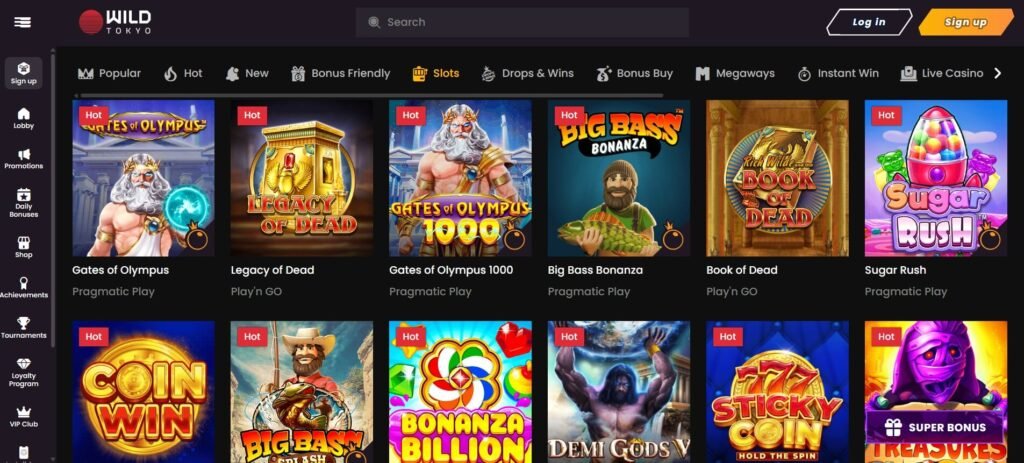Open the hamburger menu icon
The width and height of the screenshot is (1024, 463).
point(22,22)
